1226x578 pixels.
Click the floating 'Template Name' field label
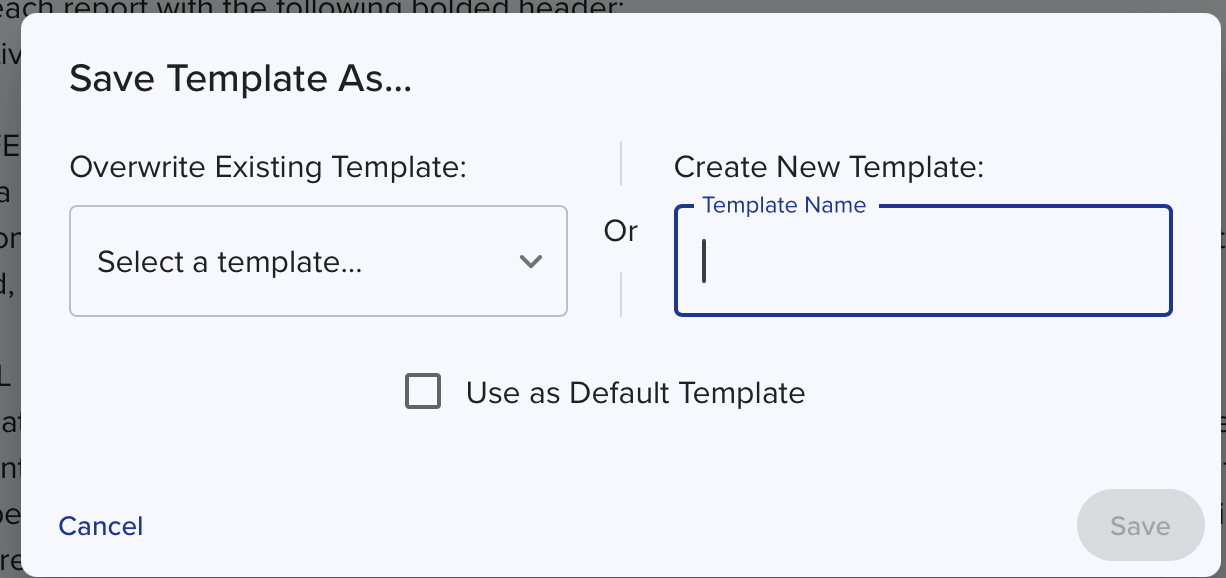point(784,205)
